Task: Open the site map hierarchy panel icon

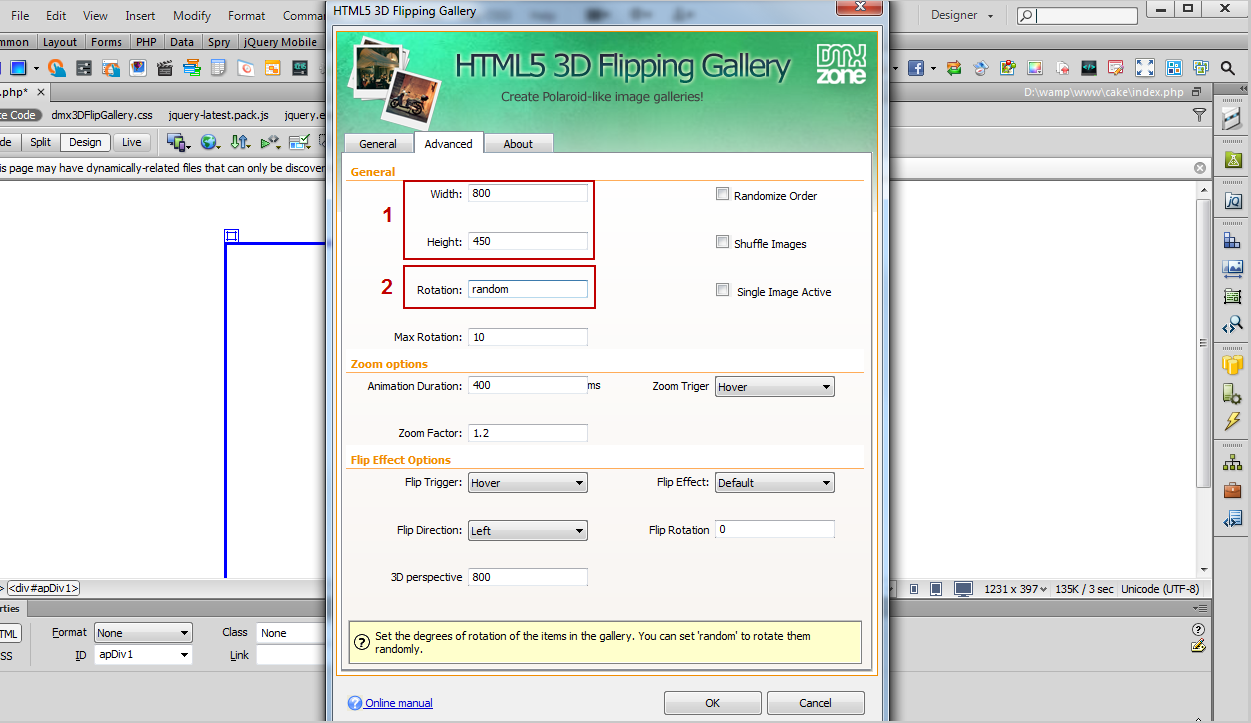Action: (1232, 463)
